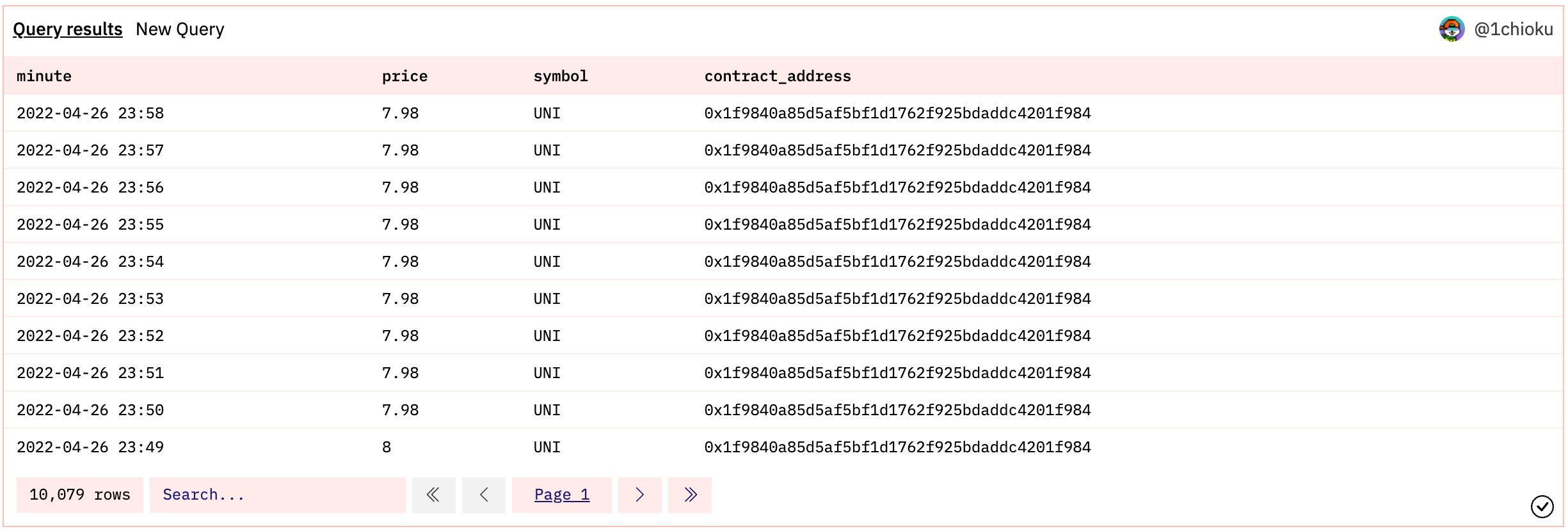This screenshot has width=1568, height=531.
Task: Select the cell 2022-04-26 23:58
Action: click(x=90, y=113)
